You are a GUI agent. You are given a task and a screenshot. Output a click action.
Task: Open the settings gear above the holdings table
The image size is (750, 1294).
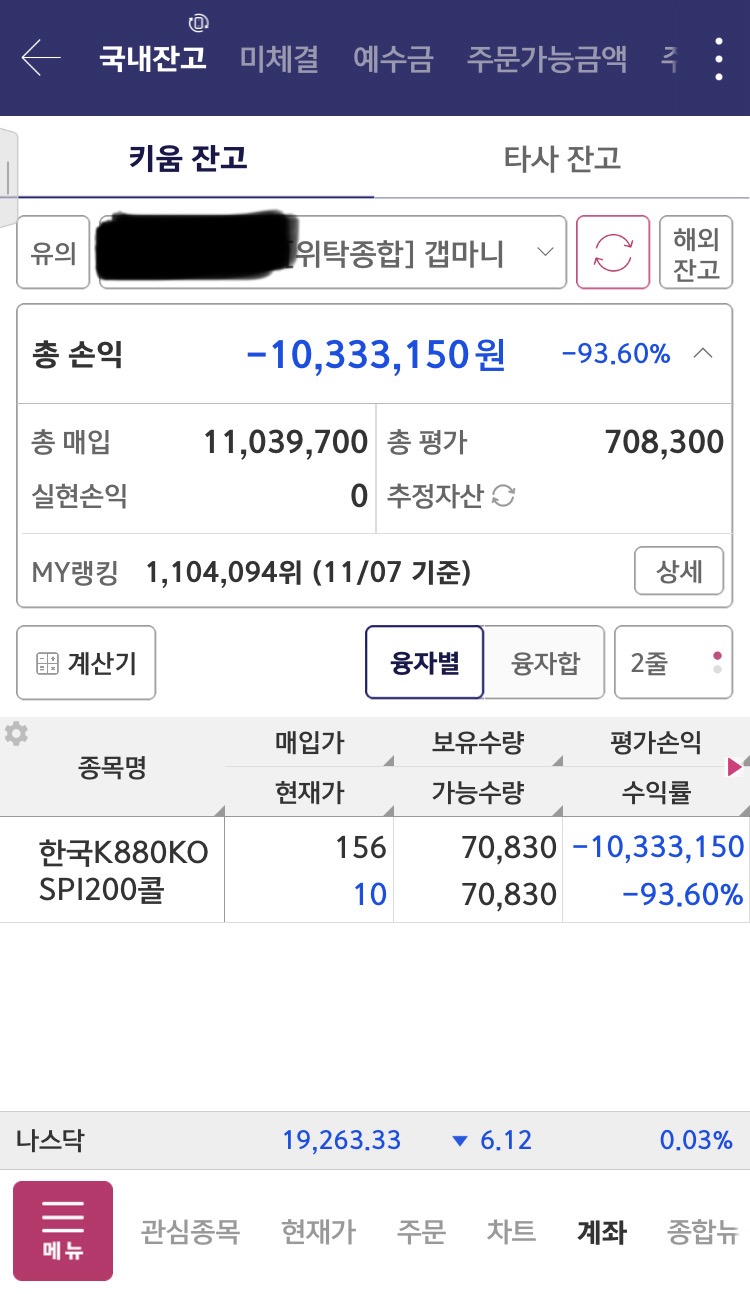[x=16, y=734]
